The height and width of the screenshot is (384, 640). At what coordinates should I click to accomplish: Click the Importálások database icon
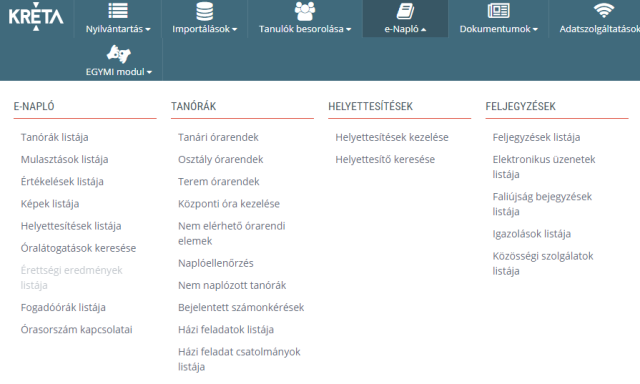(204, 11)
